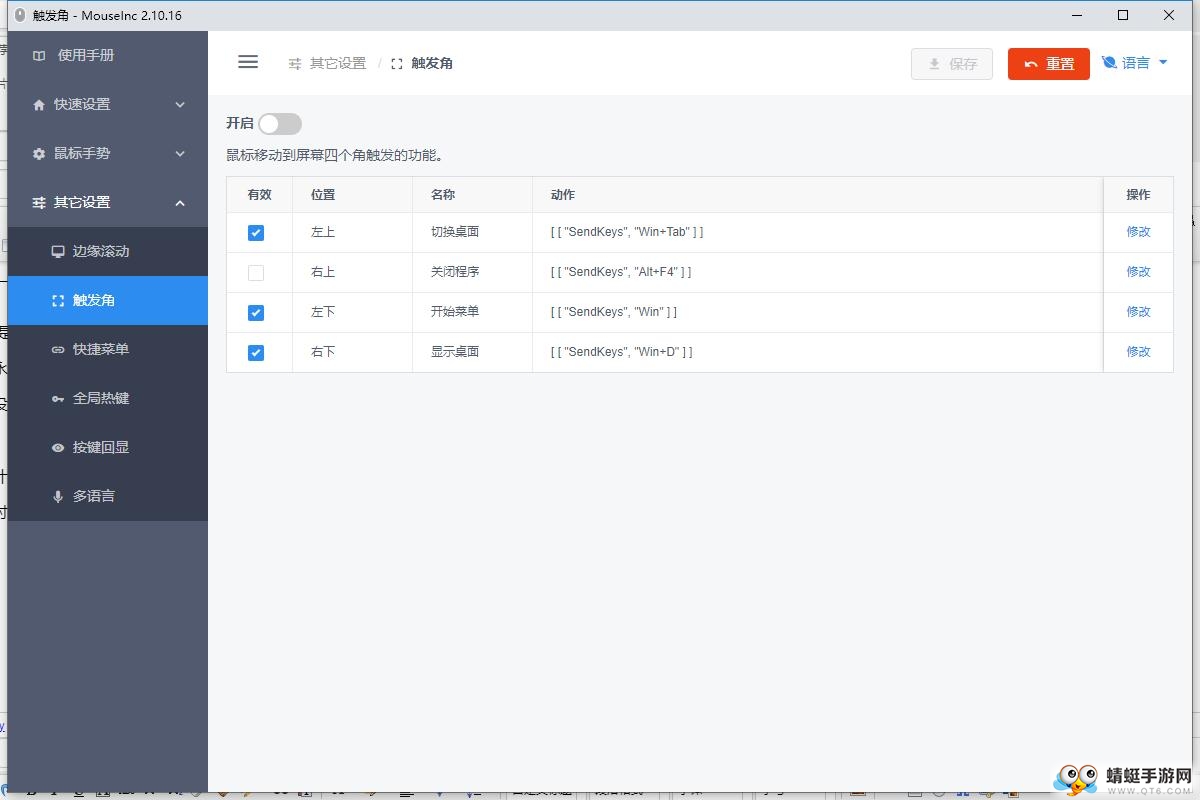The width and height of the screenshot is (1200, 800).
Task: Click 修改 for the 关闭程序 row
Action: pos(1138,272)
